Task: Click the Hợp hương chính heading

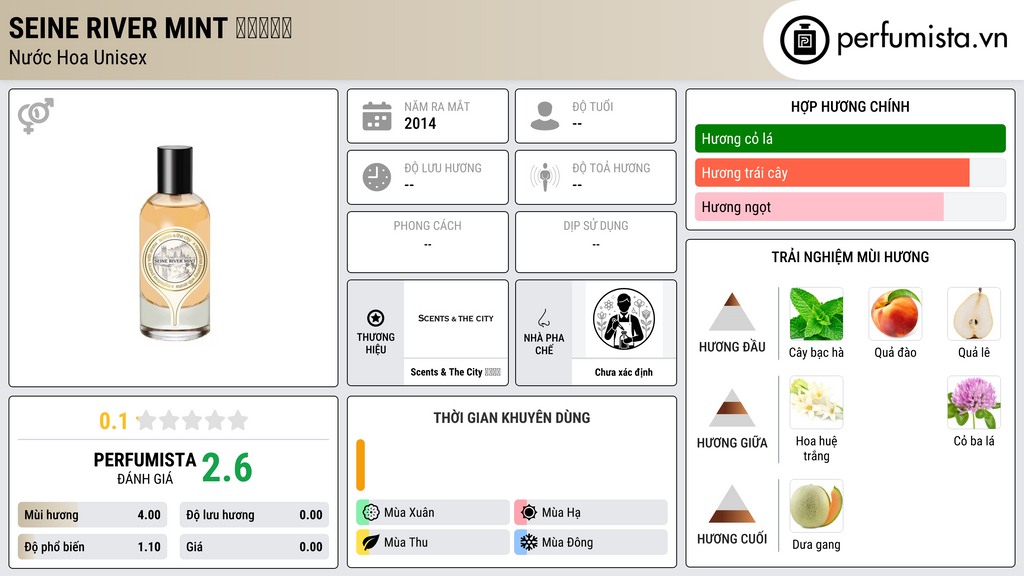Action: click(850, 106)
